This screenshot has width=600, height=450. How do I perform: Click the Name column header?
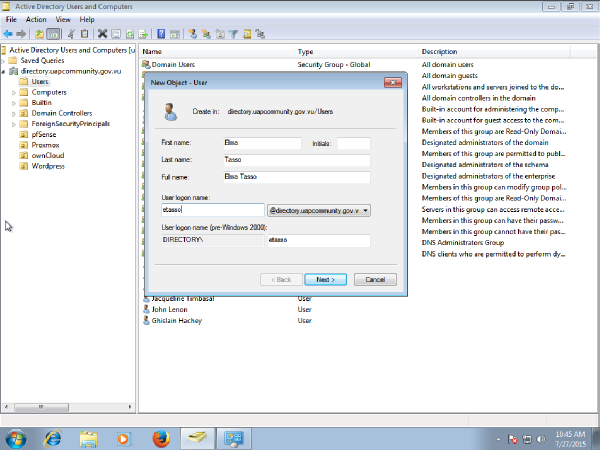[x=217, y=52]
